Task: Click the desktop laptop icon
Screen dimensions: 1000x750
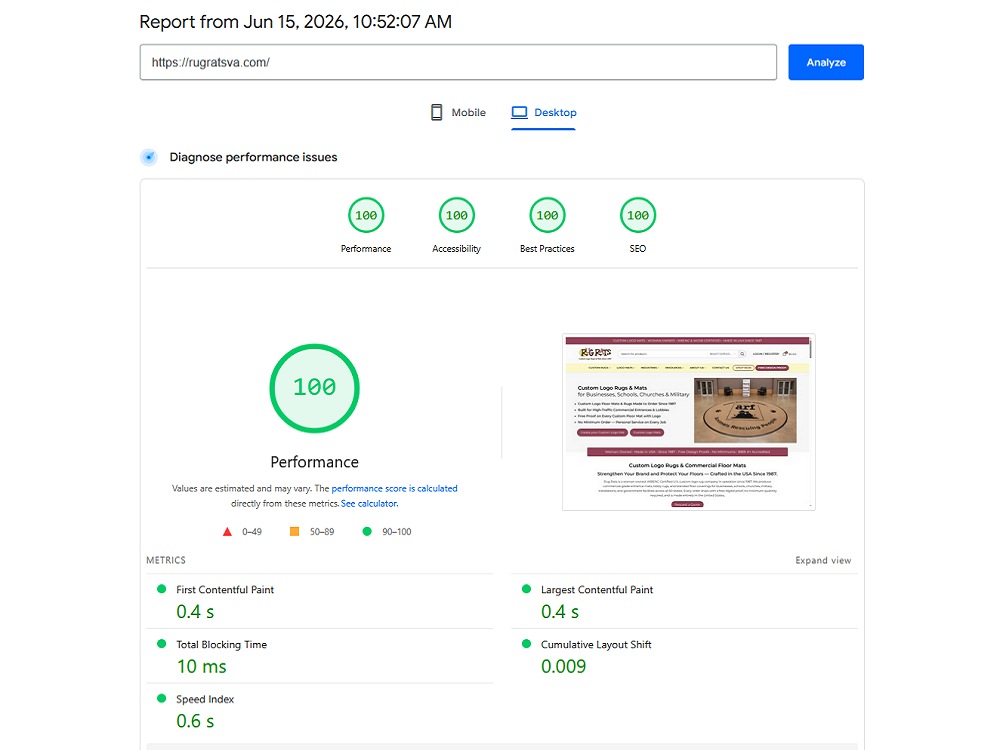Action: pyautogui.click(x=520, y=112)
